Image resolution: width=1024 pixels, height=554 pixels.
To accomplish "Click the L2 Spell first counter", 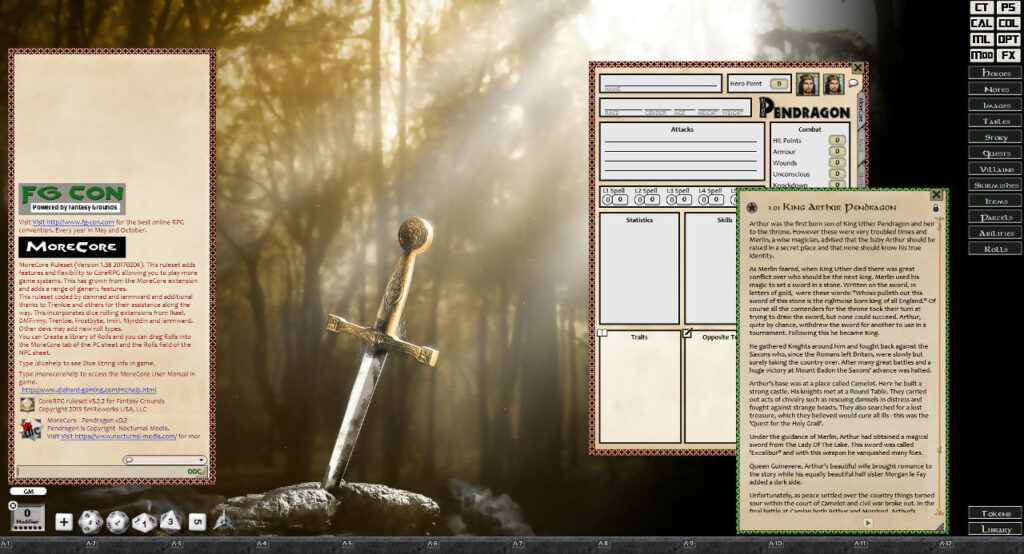I will [x=639, y=199].
